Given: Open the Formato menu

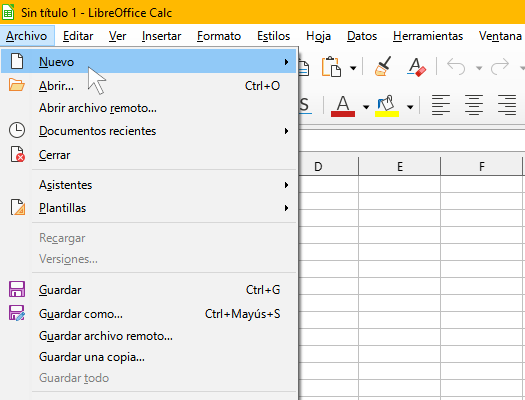Looking at the screenshot, I should tap(219, 36).
